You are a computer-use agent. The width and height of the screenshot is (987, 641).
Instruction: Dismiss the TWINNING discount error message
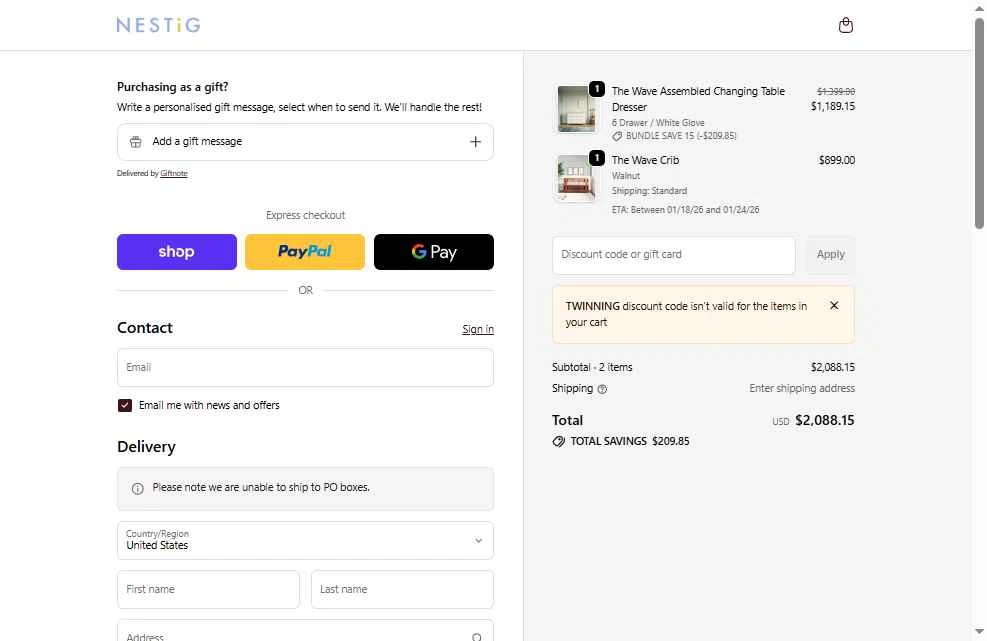[x=834, y=306]
